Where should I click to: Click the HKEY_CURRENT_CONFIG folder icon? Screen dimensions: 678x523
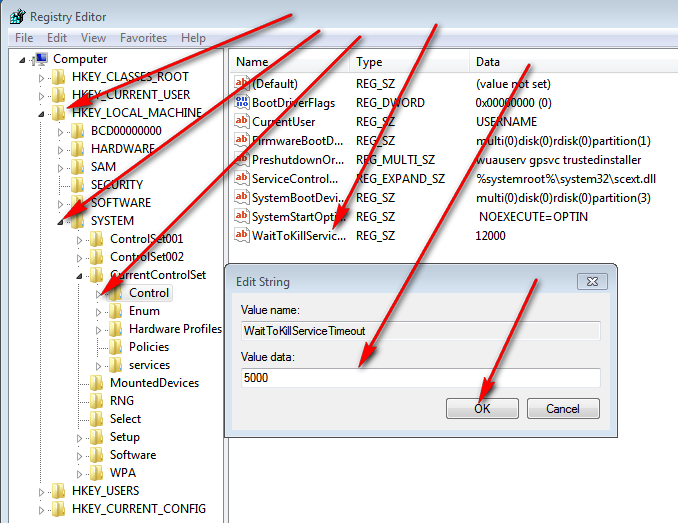pos(58,509)
